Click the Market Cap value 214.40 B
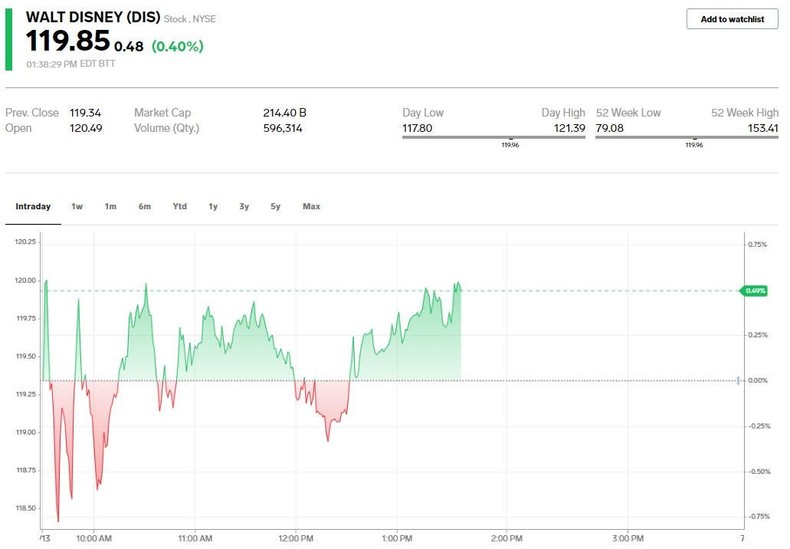The width and height of the screenshot is (790, 549). (x=284, y=113)
